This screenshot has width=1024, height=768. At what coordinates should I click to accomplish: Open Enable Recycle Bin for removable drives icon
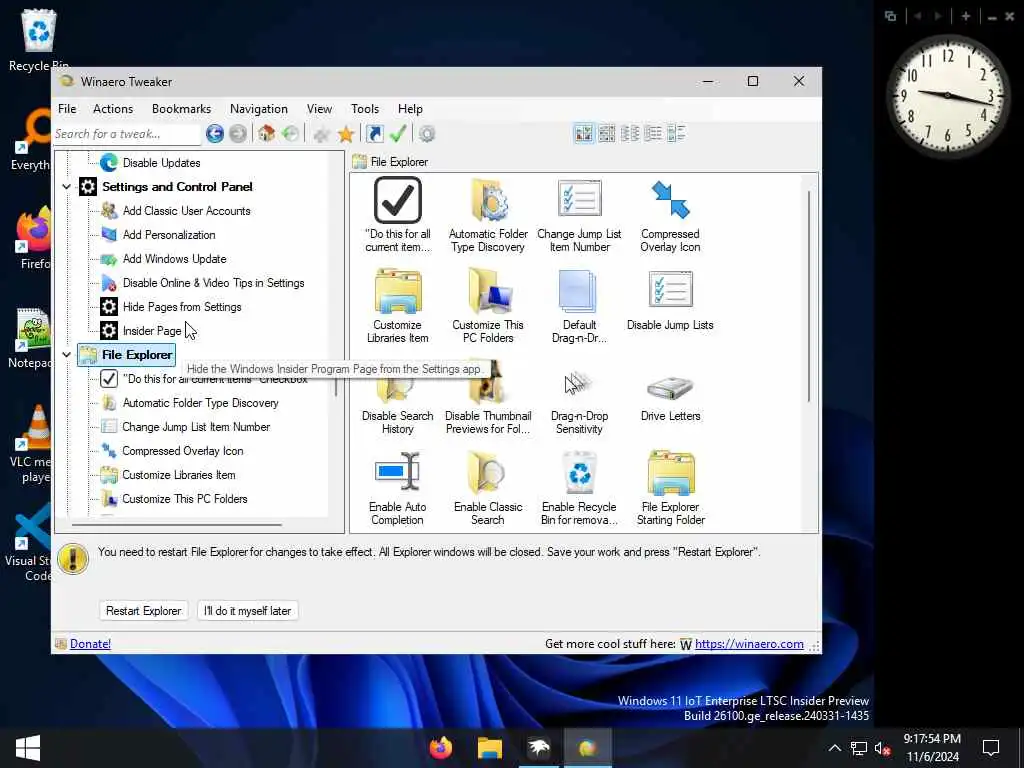tap(579, 487)
